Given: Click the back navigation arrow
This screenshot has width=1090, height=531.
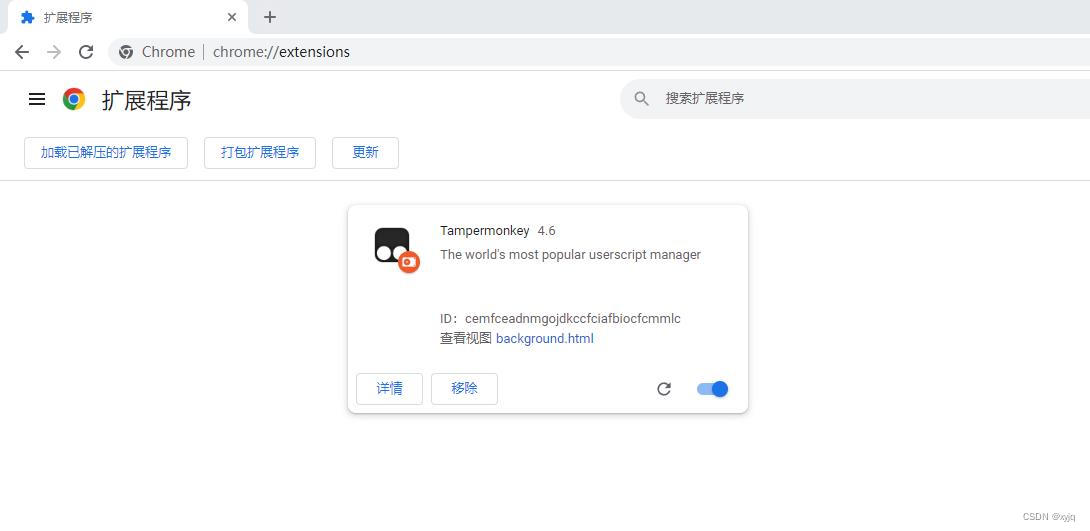Looking at the screenshot, I should [22, 52].
